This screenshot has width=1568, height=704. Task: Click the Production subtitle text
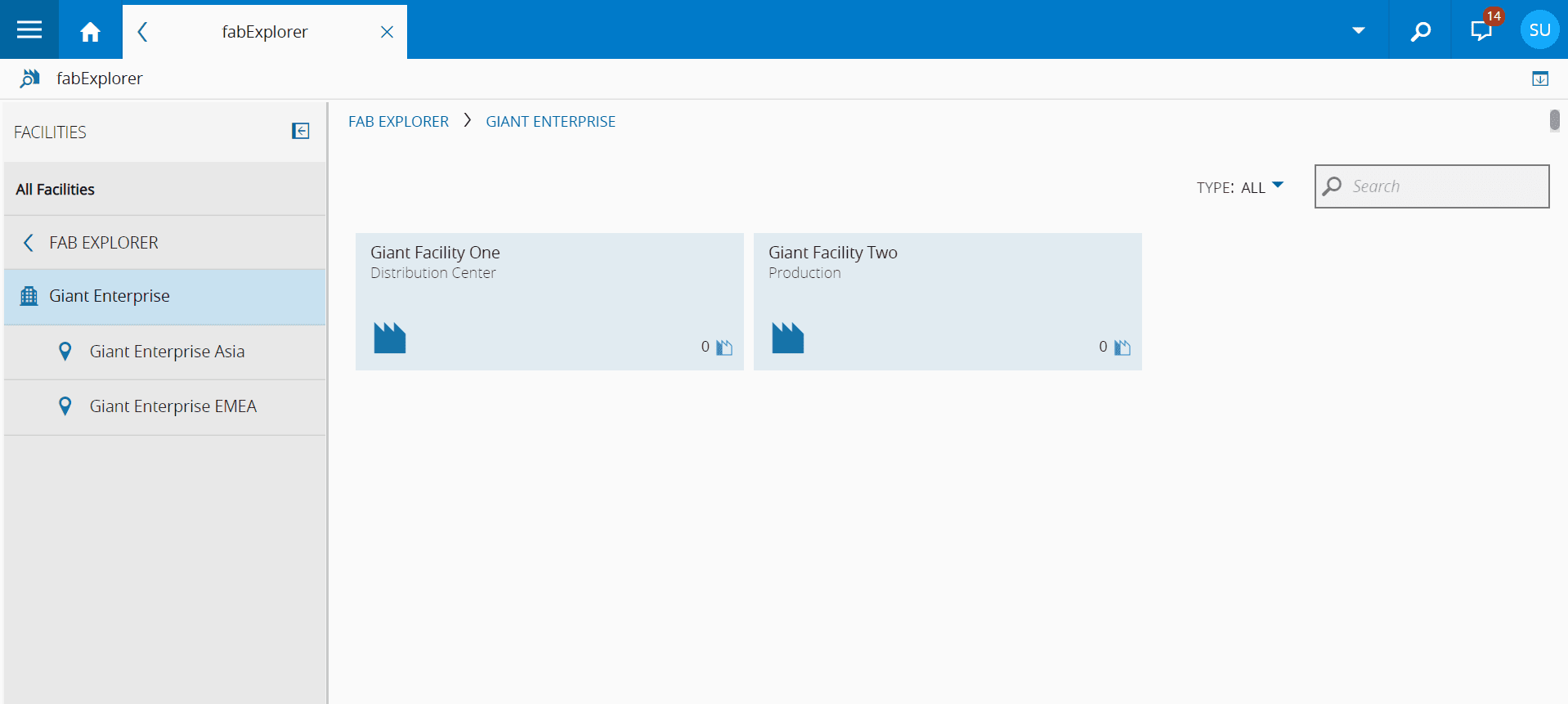[804, 273]
